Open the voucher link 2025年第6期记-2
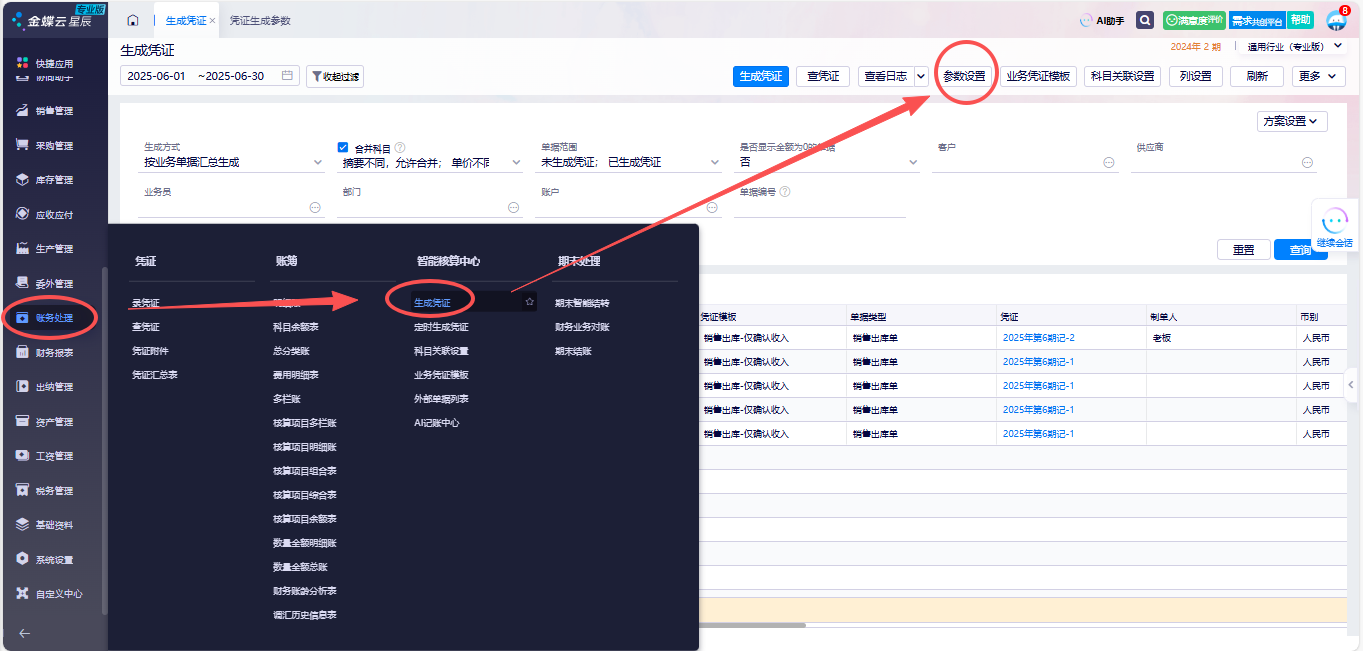 (x=1038, y=338)
